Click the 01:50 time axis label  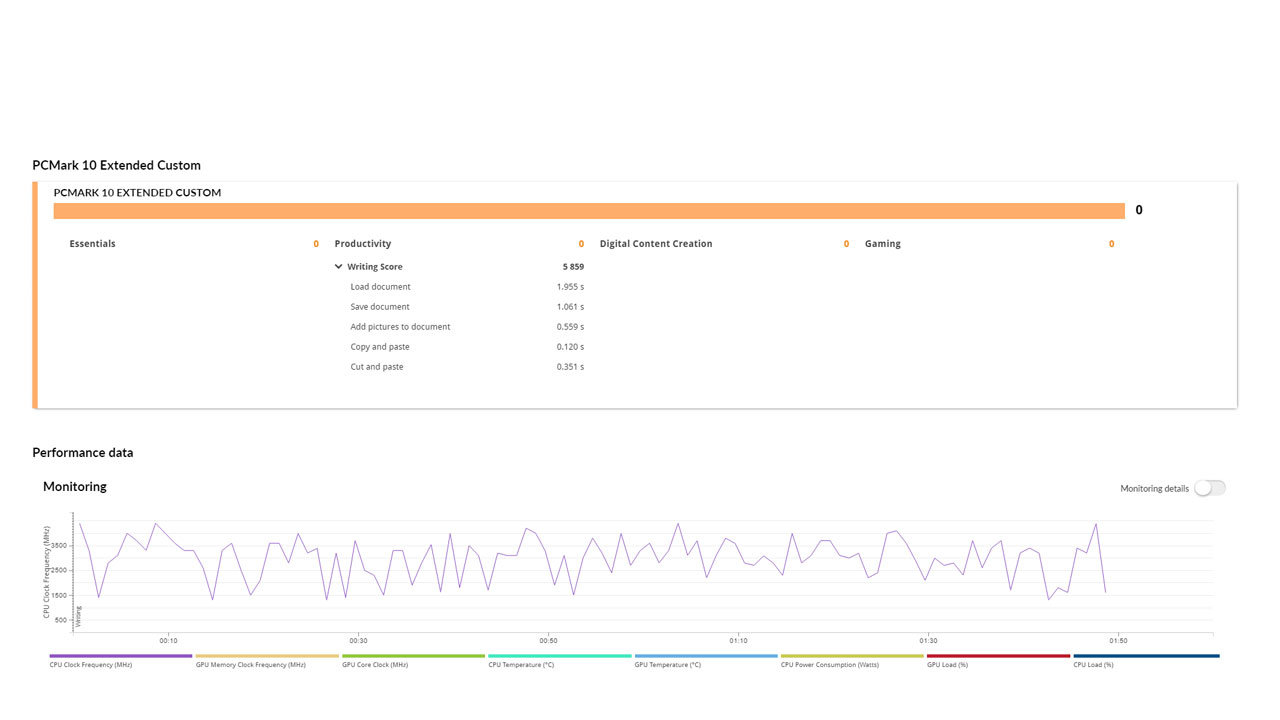[1118, 641]
